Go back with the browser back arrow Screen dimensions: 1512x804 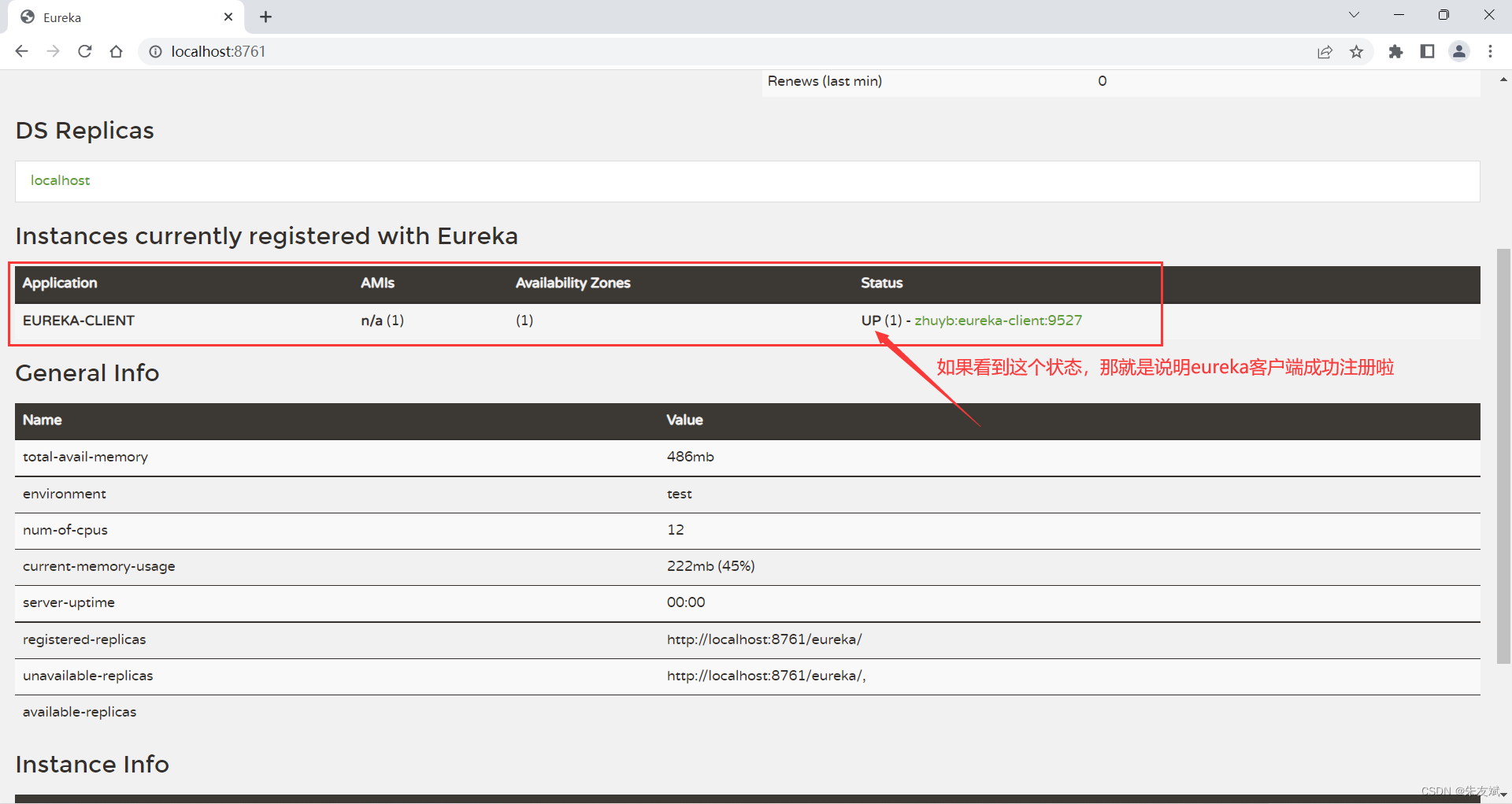21,51
